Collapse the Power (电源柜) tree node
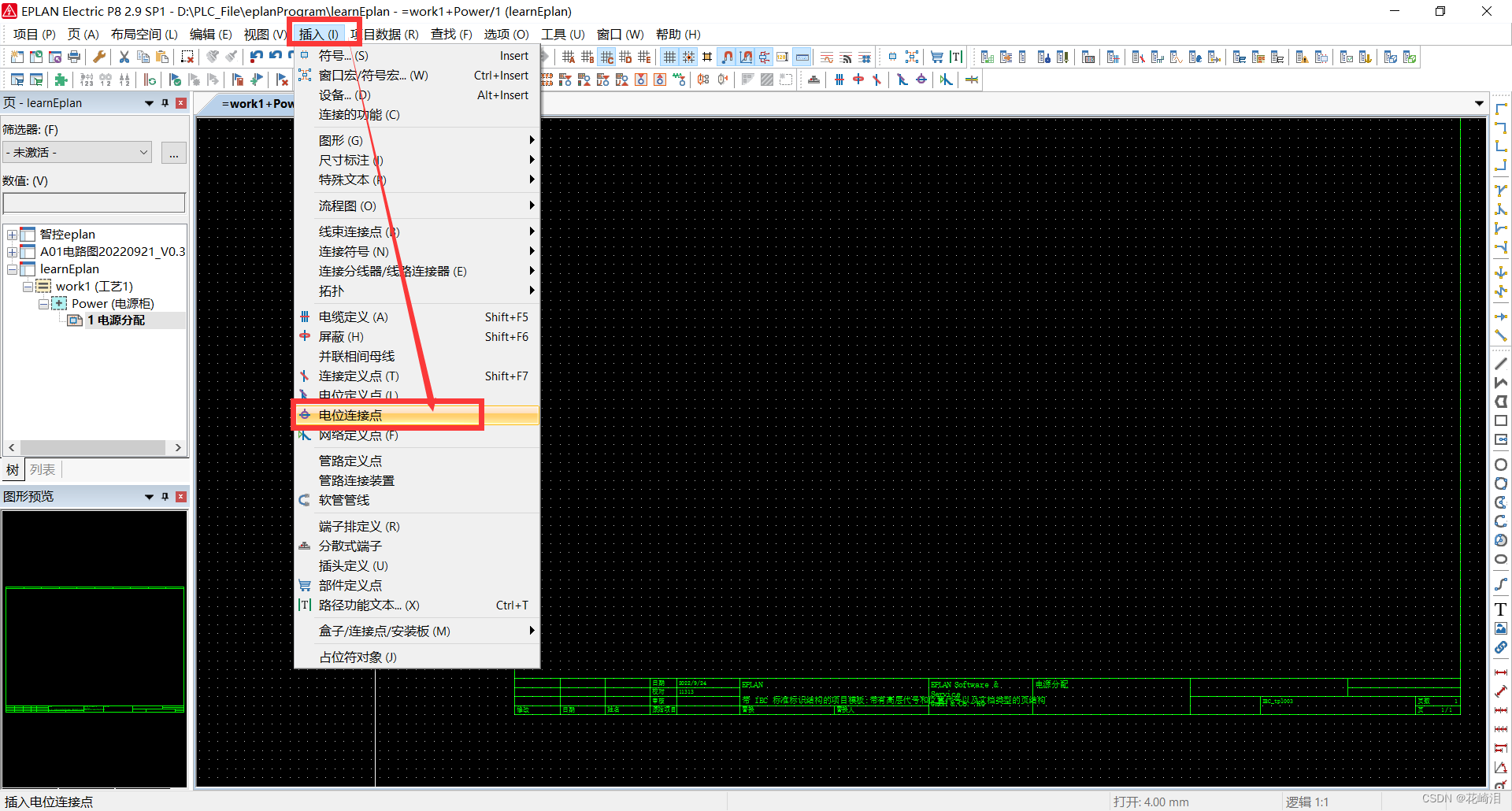Viewport: 1512px width, 811px height. pyautogui.click(x=43, y=304)
